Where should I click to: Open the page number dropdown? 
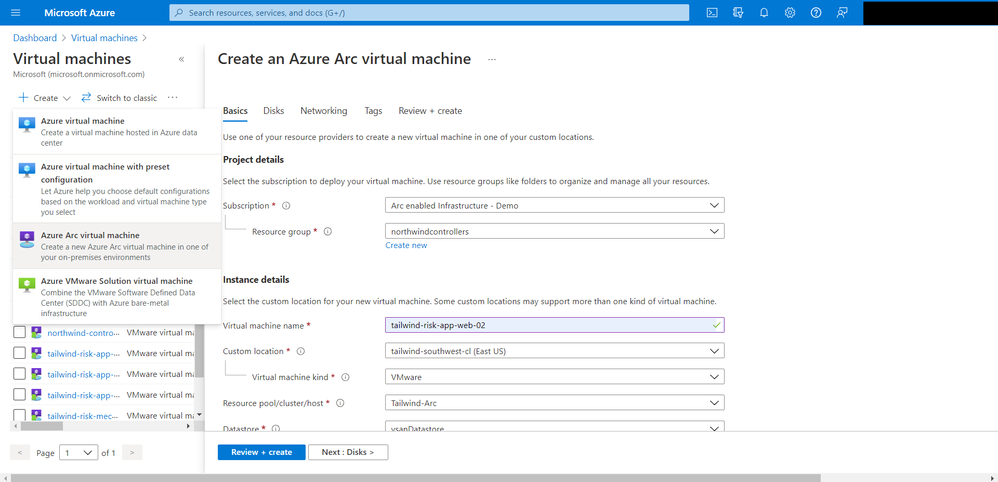pyautogui.click(x=78, y=453)
